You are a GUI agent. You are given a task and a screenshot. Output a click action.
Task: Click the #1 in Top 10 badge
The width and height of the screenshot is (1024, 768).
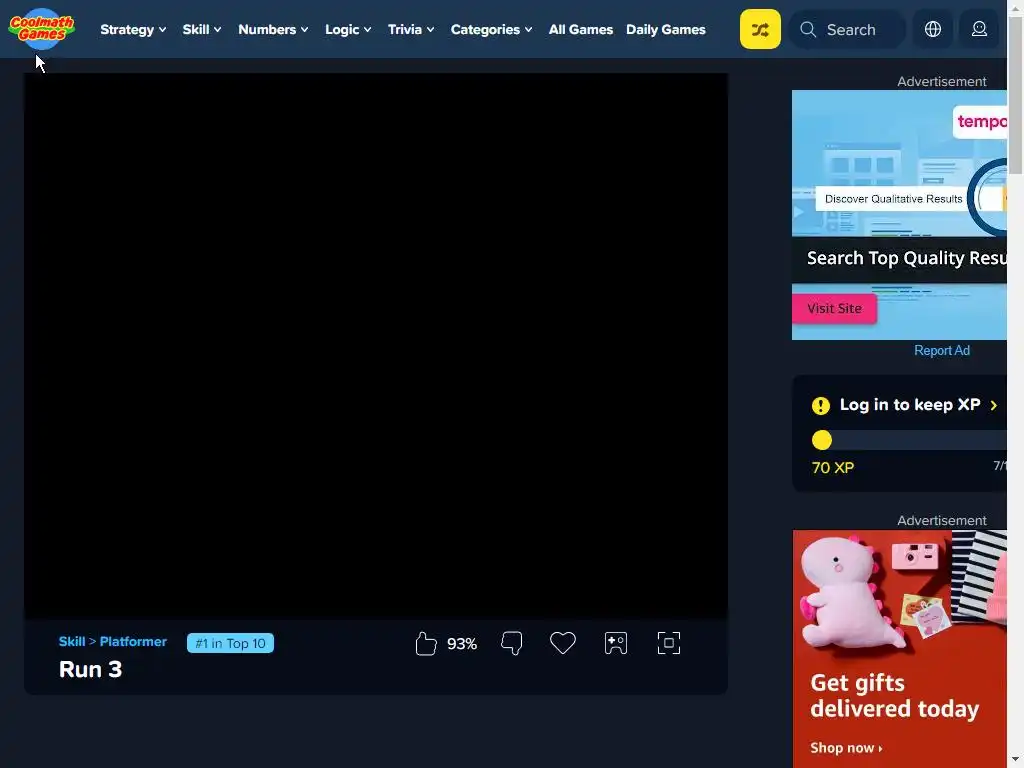231,643
